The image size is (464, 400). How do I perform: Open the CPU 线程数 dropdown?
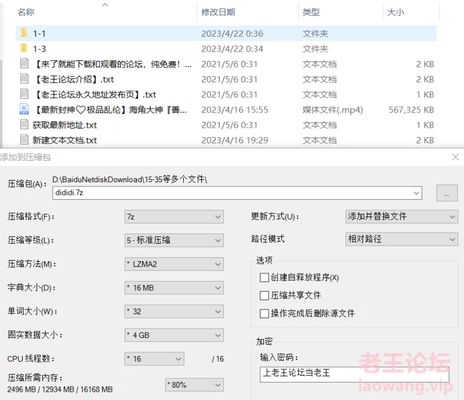(154, 359)
